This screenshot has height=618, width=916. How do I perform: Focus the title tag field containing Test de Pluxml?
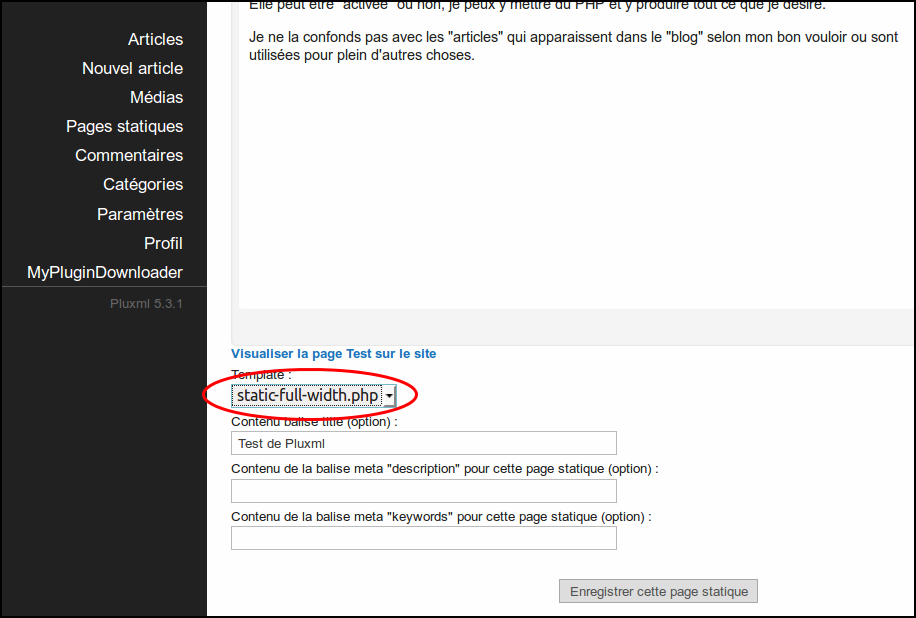(423, 444)
